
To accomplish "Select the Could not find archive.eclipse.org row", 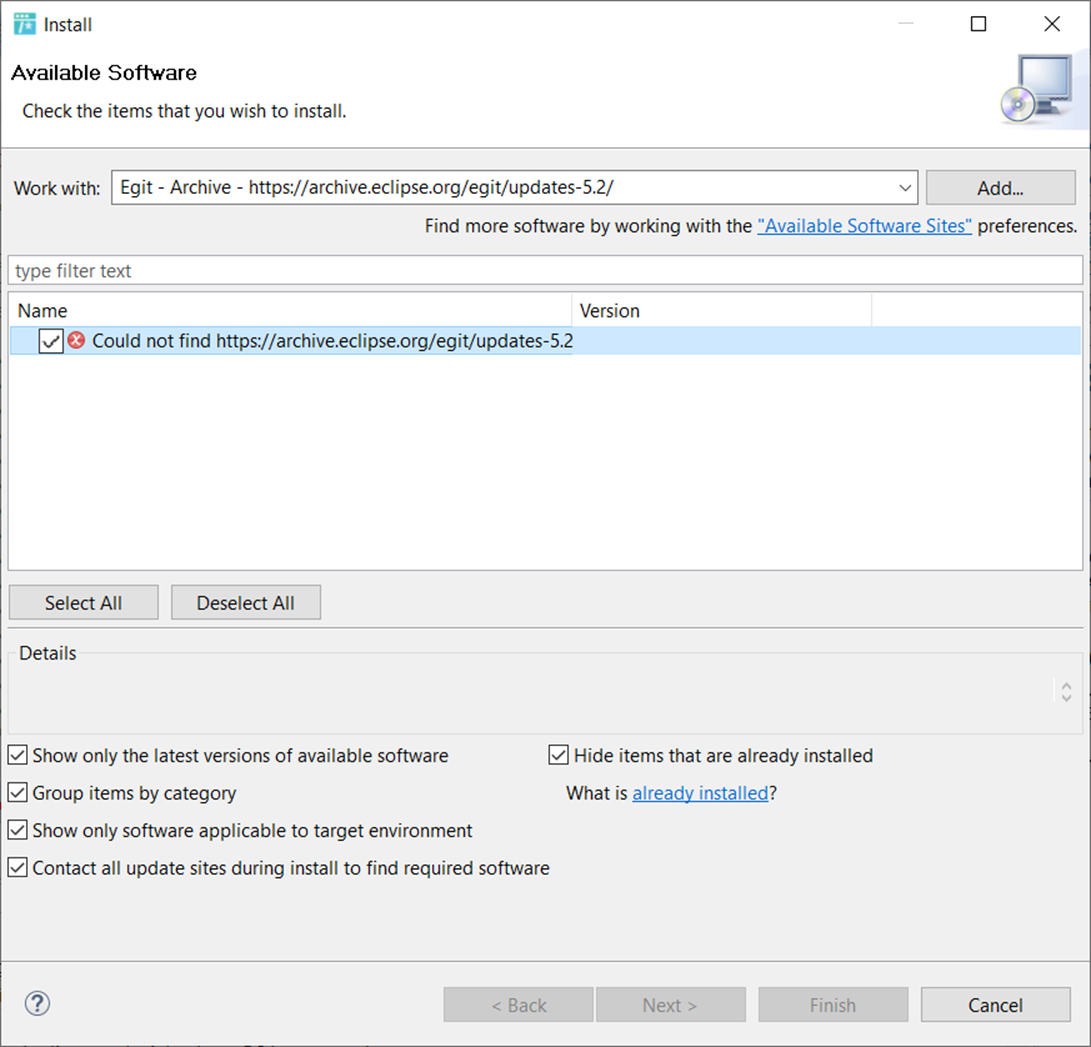I will [545, 341].
